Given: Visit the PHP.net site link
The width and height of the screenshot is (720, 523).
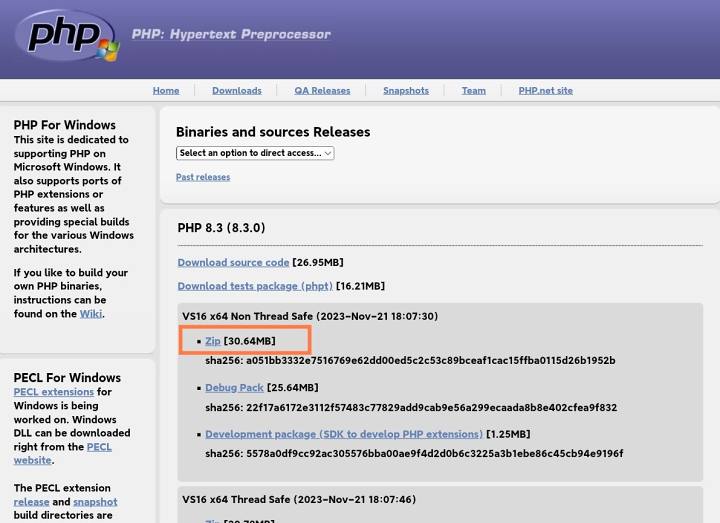Looking at the screenshot, I should point(545,90).
